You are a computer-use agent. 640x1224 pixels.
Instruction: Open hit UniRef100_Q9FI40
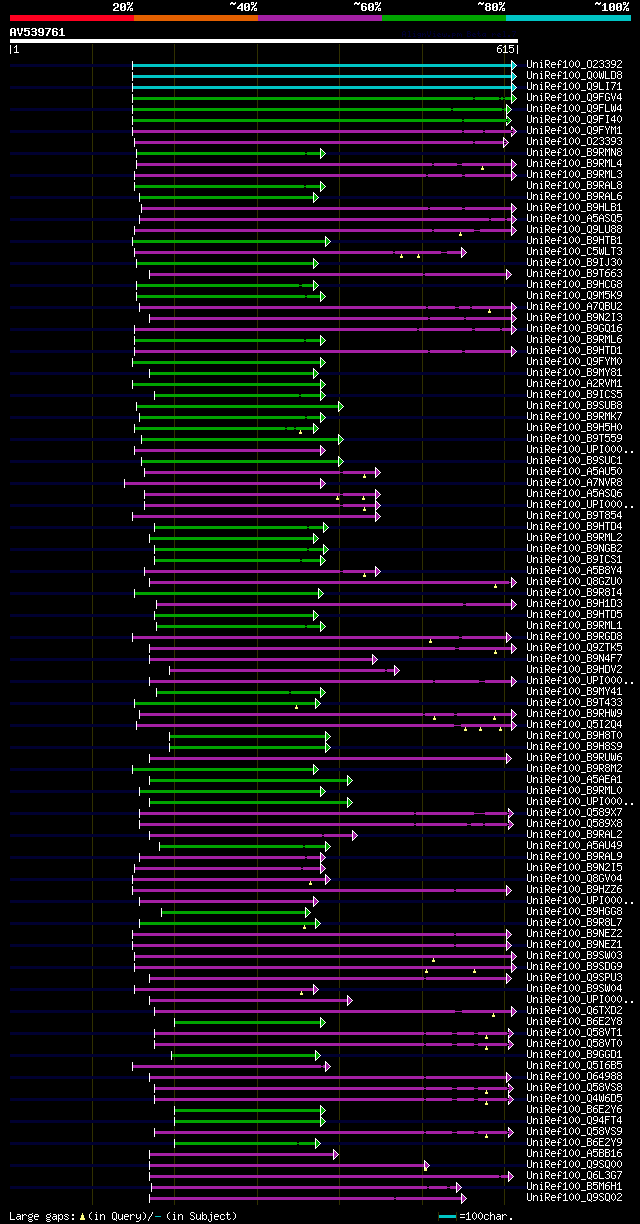[x=574, y=119]
